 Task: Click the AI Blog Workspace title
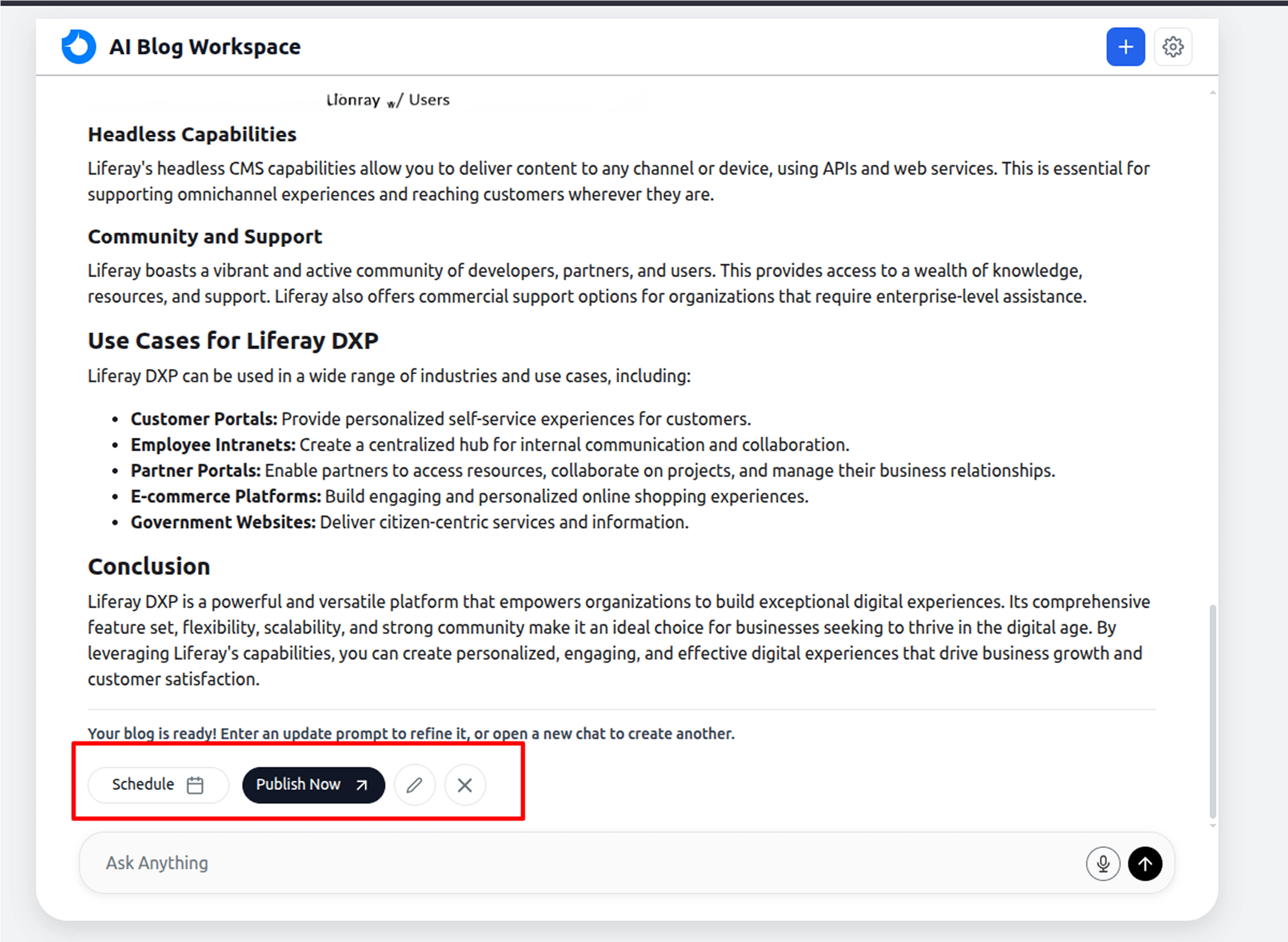coord(205,47)
